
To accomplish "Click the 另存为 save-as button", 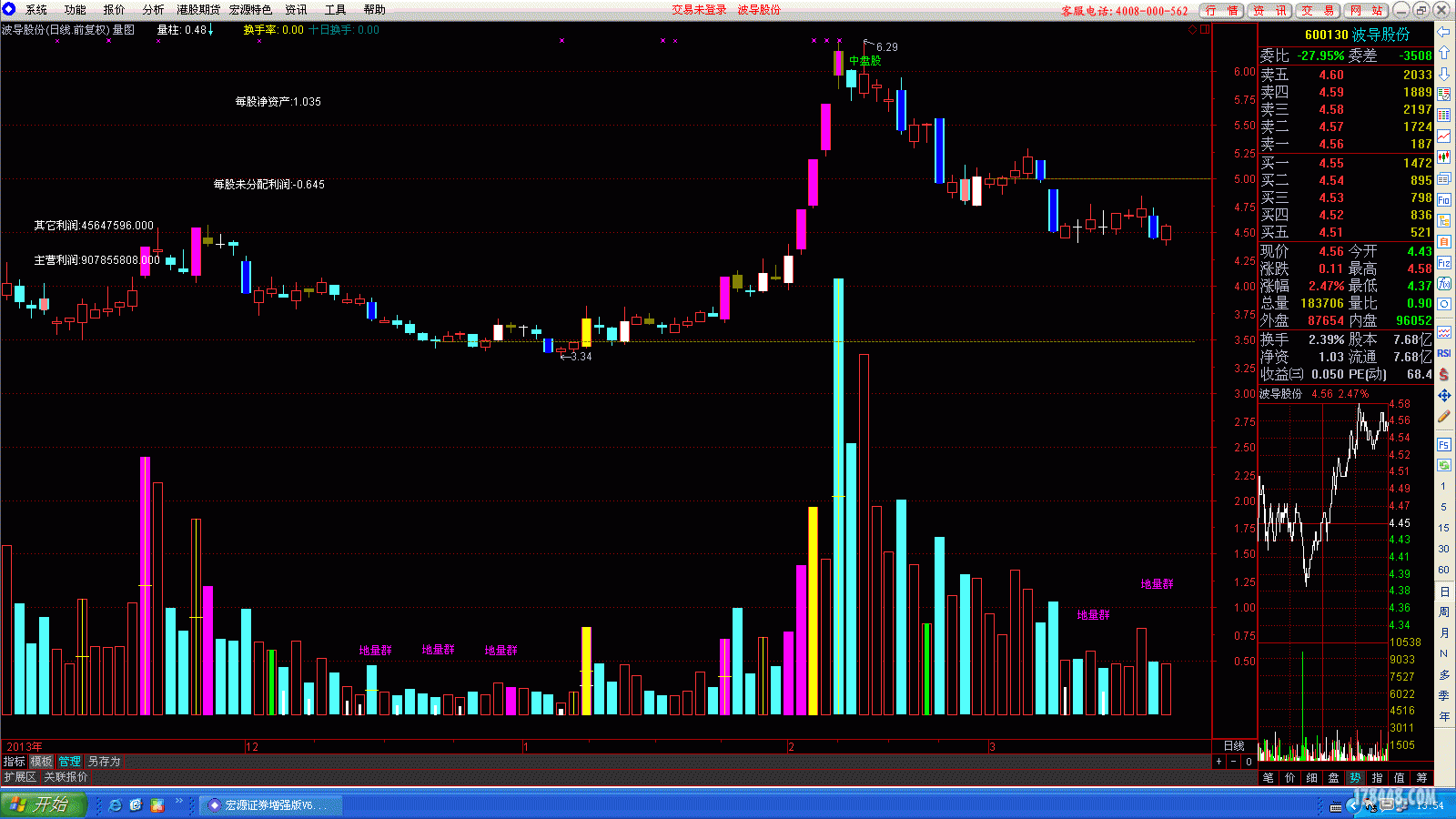I will (105, 762).
